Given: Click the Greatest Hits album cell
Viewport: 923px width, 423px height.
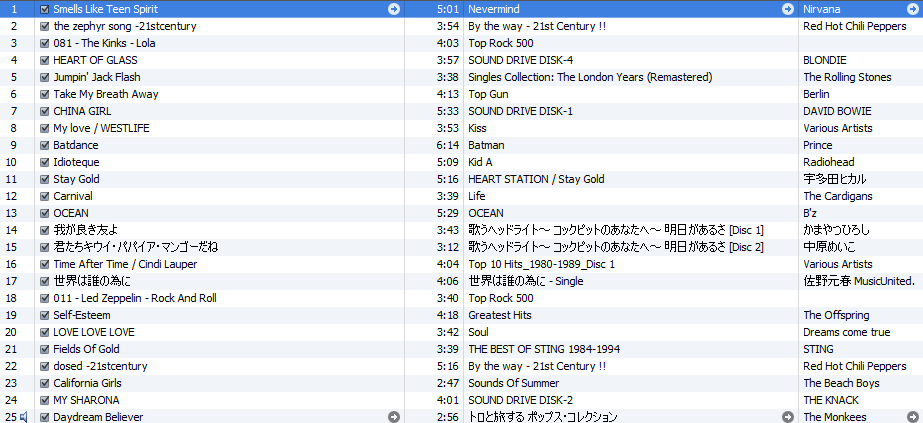Looking at the screenshot, I should click(x=500, y=315).
